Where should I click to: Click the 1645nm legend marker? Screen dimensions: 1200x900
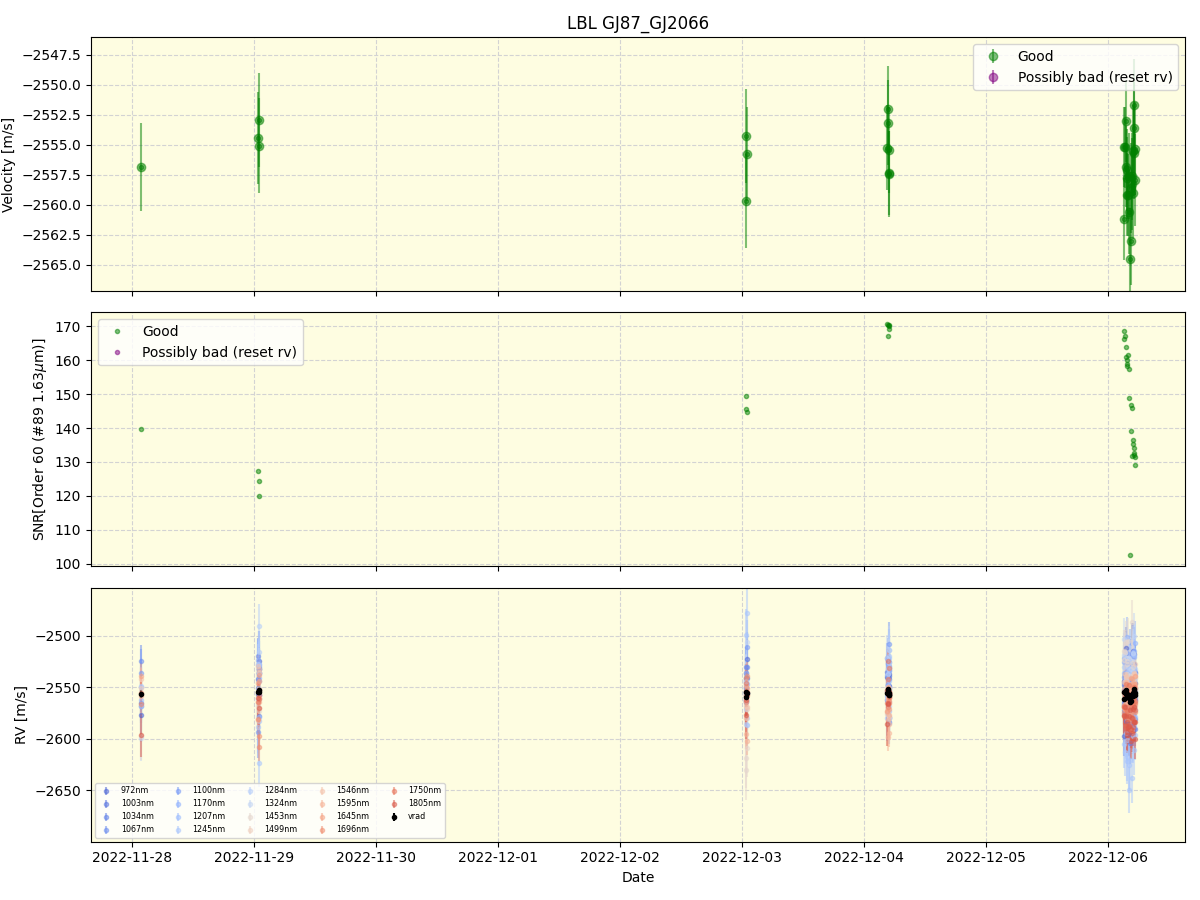coord(322,817)
